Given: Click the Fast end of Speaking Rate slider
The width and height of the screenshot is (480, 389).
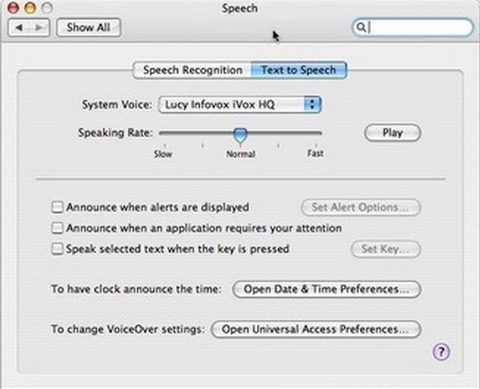Looking at the screenshot, I should pos(316,133).
